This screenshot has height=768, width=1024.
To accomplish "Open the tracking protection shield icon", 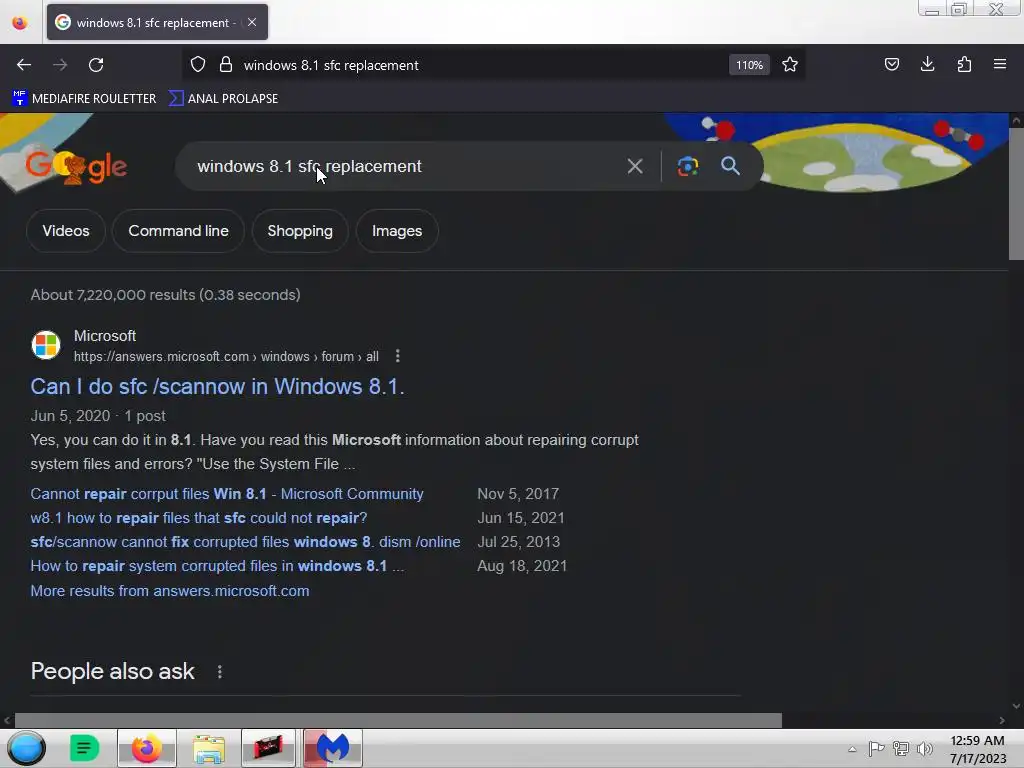I will pos(198,65).
